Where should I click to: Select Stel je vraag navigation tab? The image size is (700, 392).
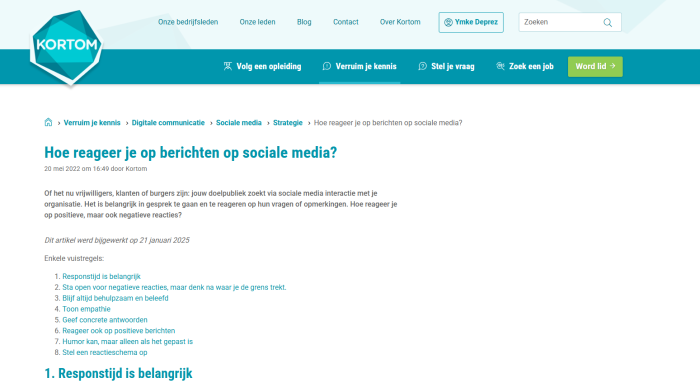point(446,67)
